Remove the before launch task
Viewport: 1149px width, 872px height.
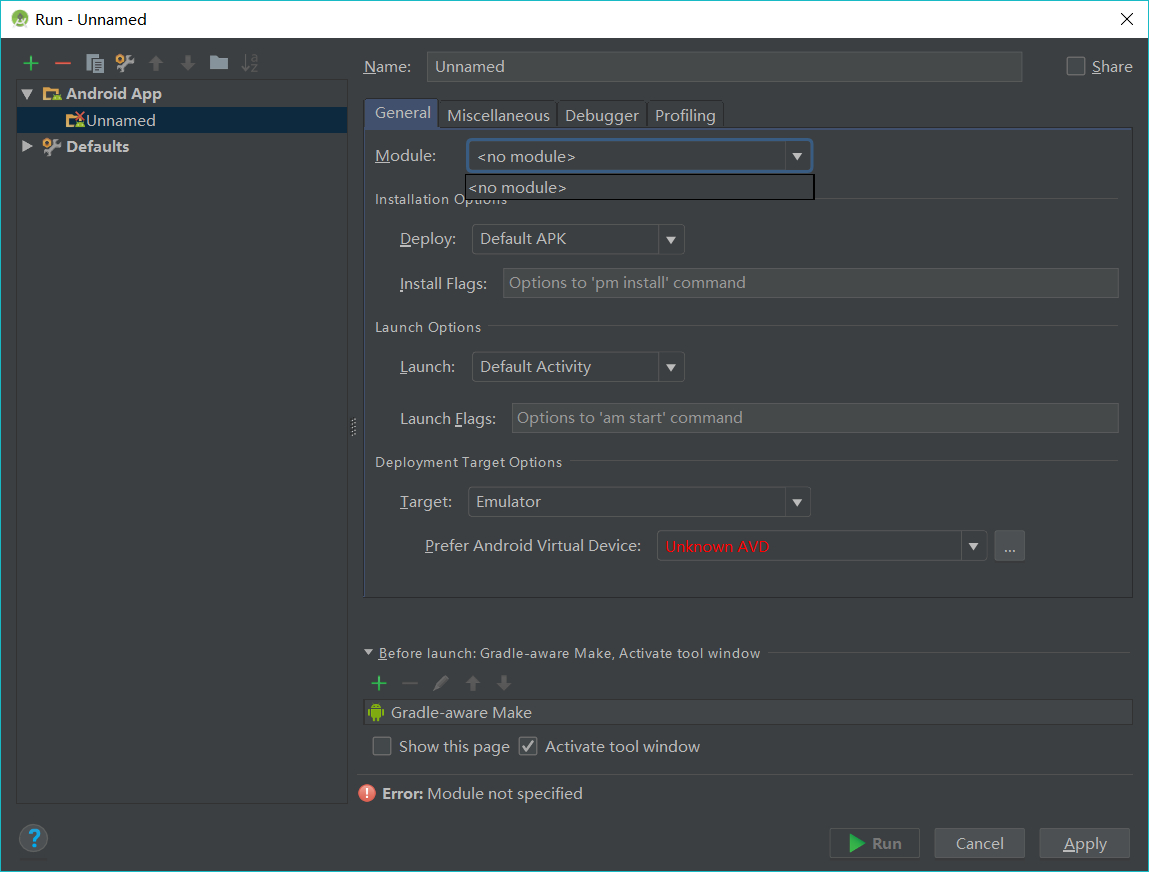coord(410,684)
